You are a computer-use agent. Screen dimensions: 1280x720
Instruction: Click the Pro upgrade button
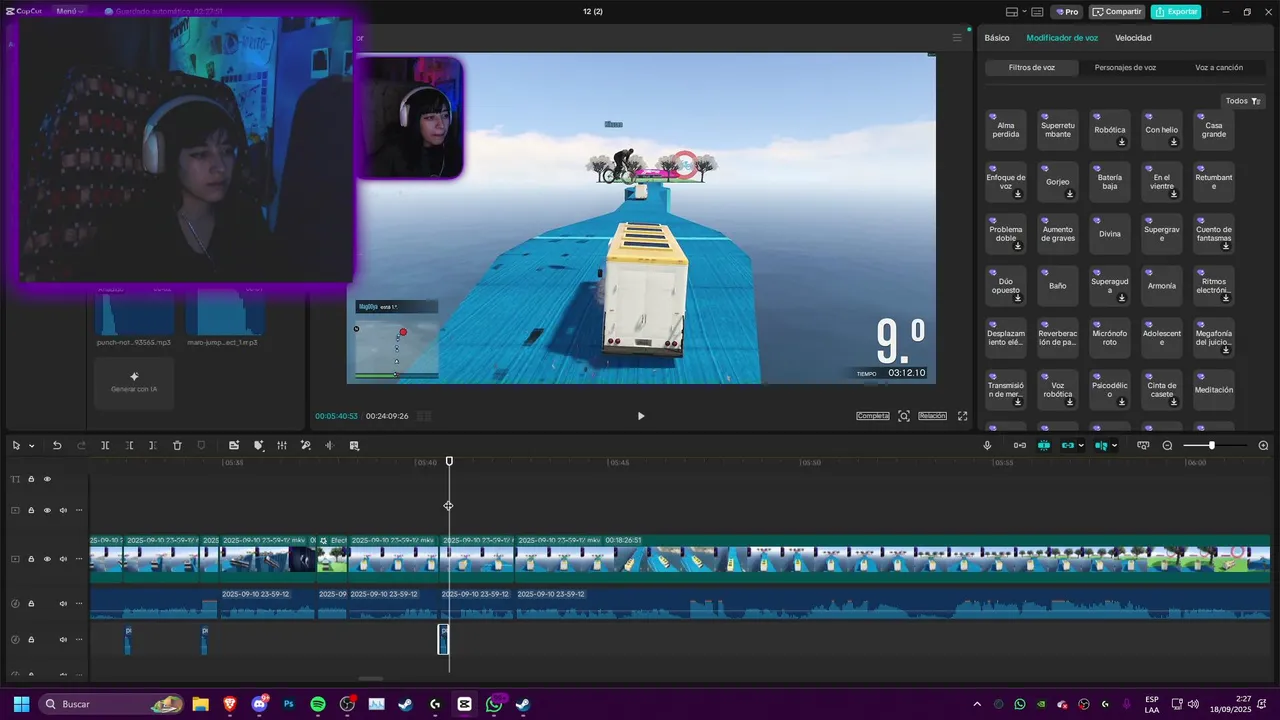click(x=1066, y=12)
